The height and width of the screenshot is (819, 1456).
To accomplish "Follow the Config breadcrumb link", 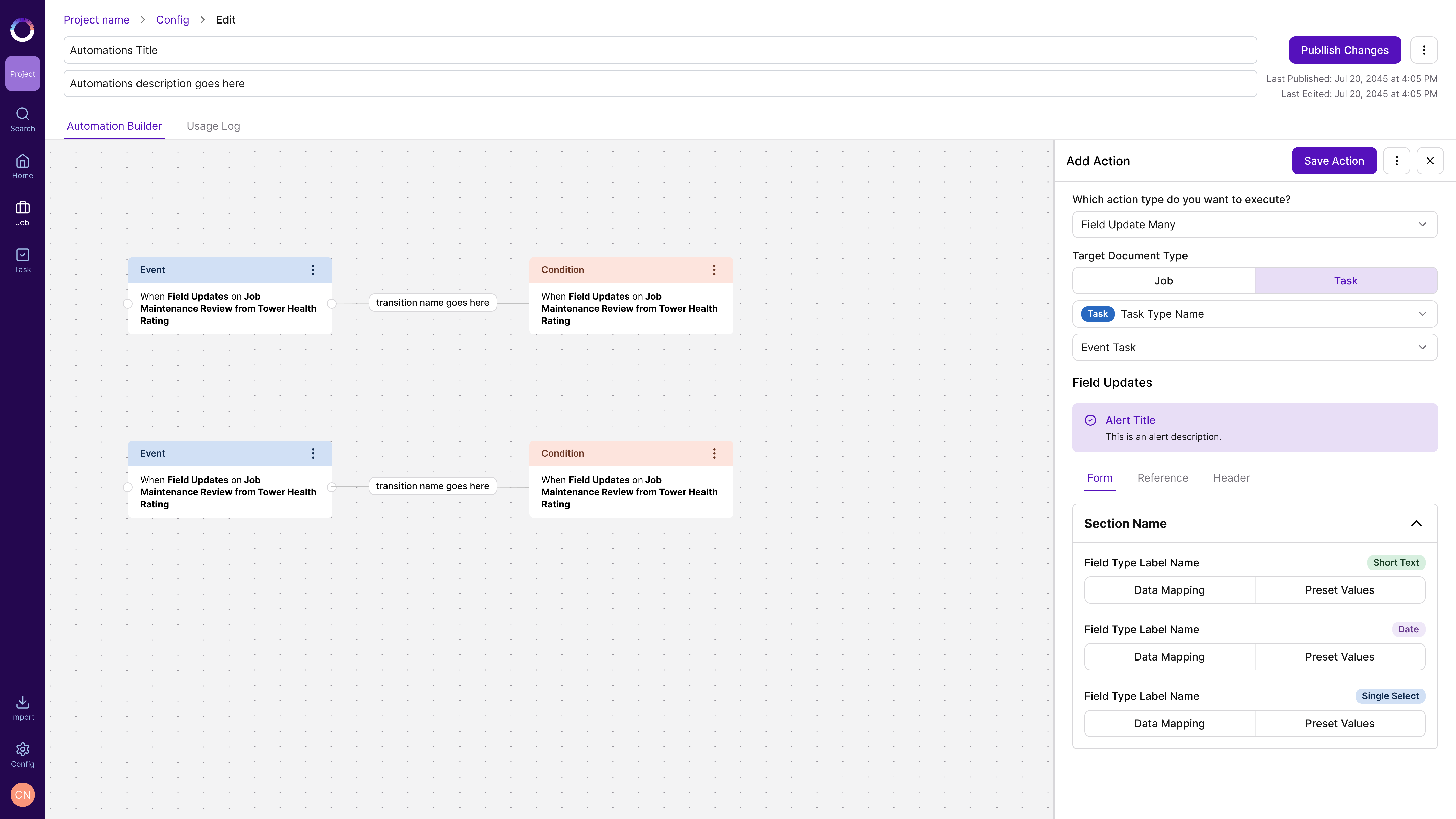I will coord(172,20).
